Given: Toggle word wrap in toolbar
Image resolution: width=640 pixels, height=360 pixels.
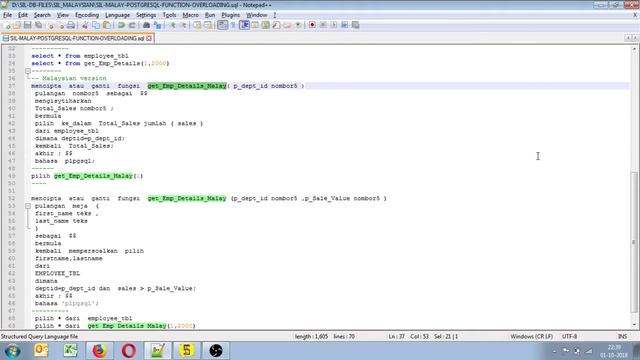Looking at the screenshot, I should pos(222,25).
